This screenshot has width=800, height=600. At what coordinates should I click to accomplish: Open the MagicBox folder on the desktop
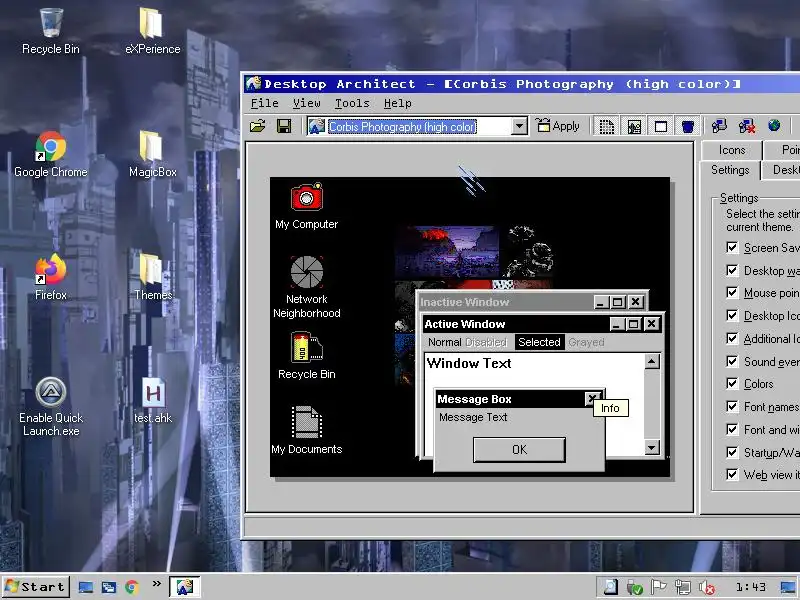click(153, 154)
